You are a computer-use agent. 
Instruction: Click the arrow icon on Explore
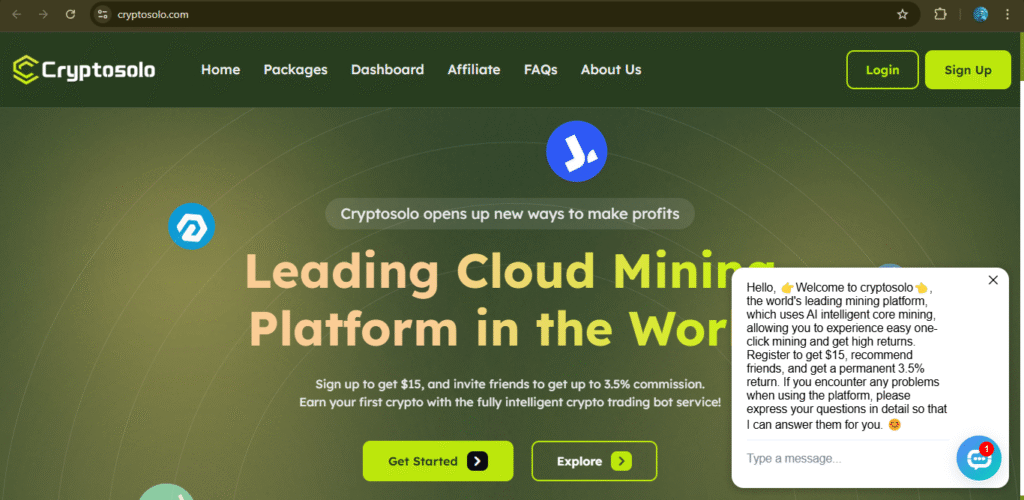[621, 461]
